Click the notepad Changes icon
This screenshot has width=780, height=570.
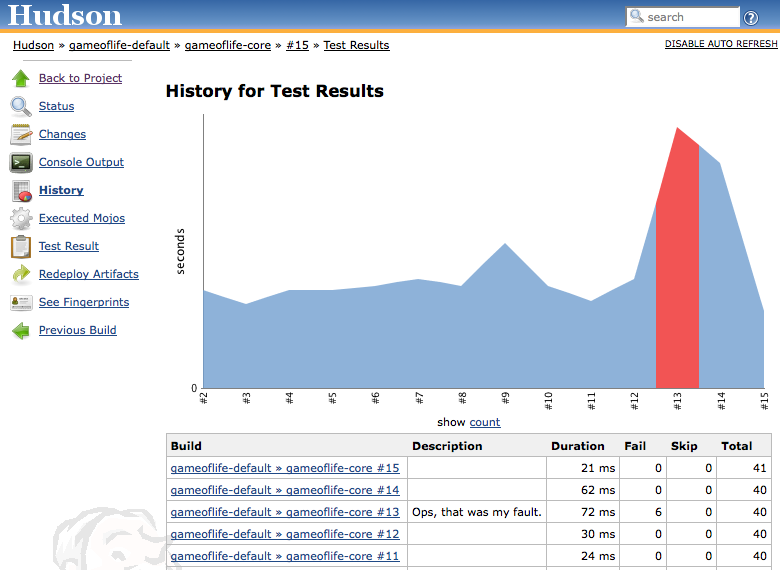coord(21,134)
